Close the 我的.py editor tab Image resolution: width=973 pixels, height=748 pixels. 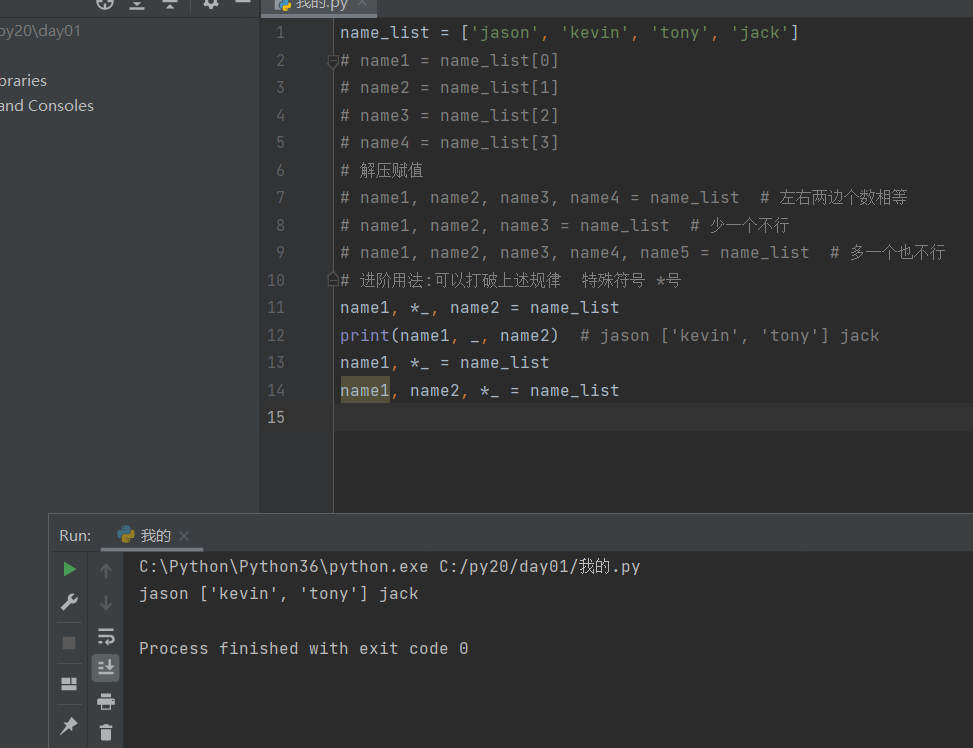pos(362,4)
